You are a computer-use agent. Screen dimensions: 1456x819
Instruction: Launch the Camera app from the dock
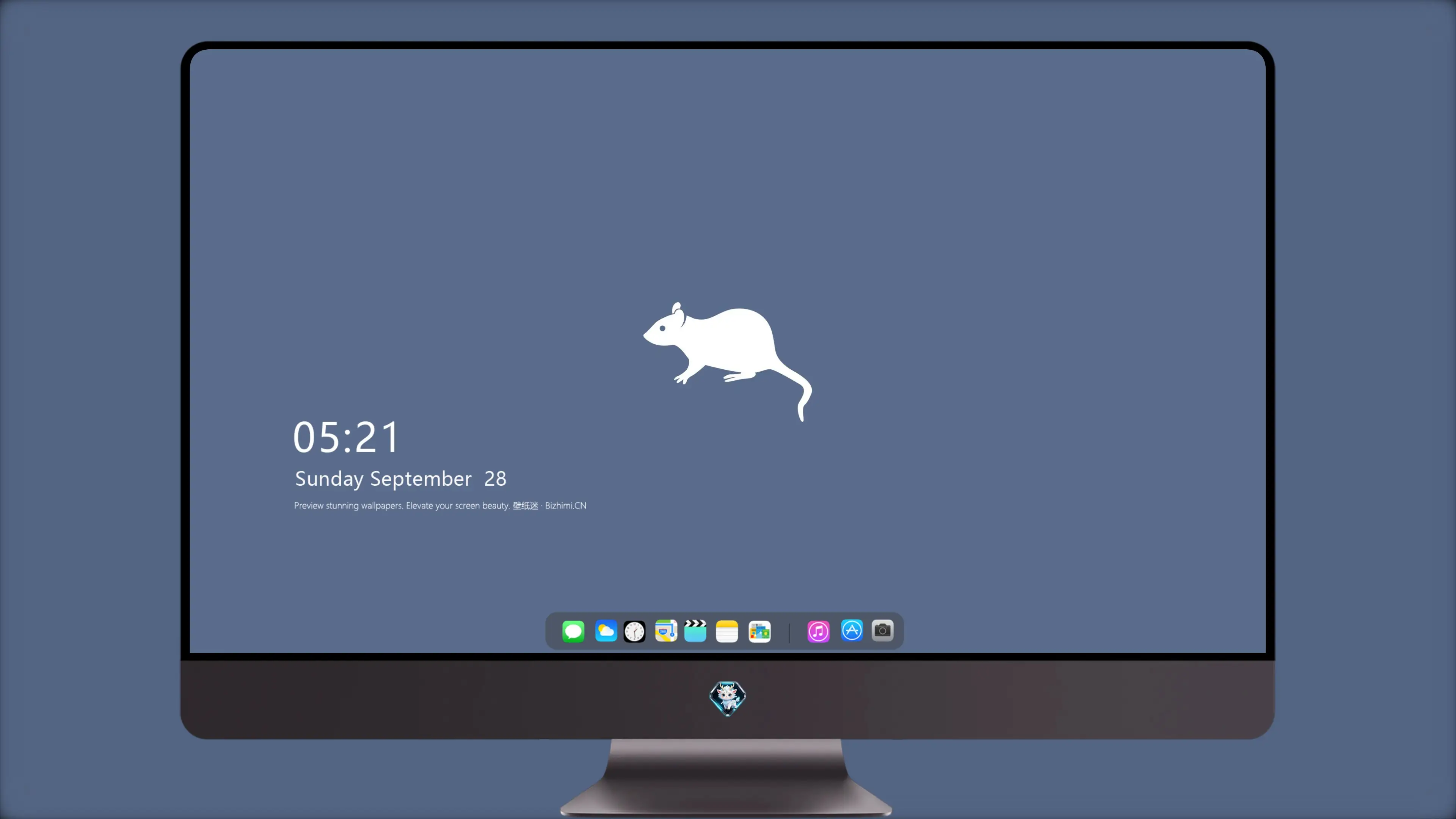(x=882, y=630)
